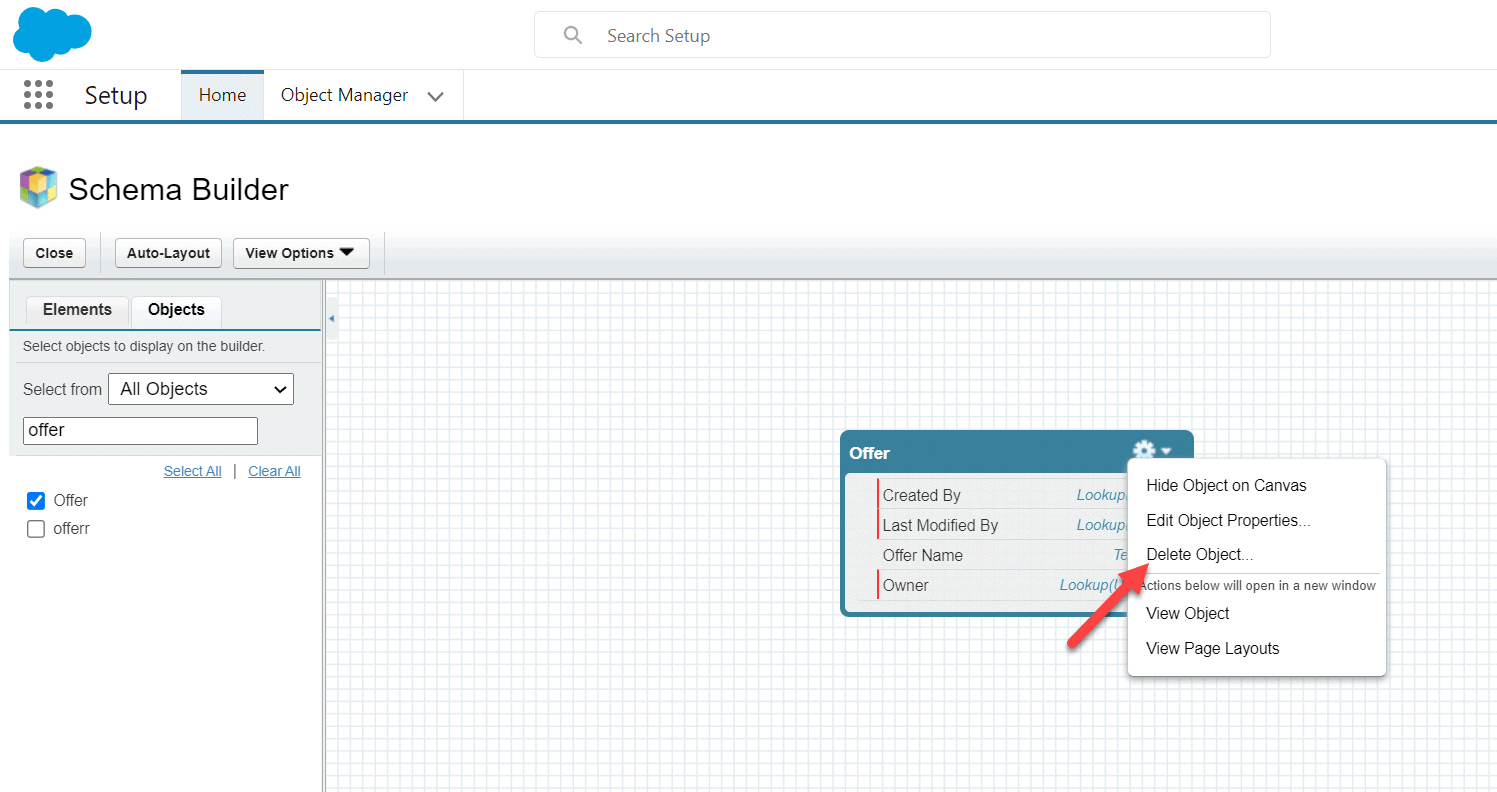Collapse the left panel with the sidebar arrow
1497x792 pixels.
click(331, 316)
